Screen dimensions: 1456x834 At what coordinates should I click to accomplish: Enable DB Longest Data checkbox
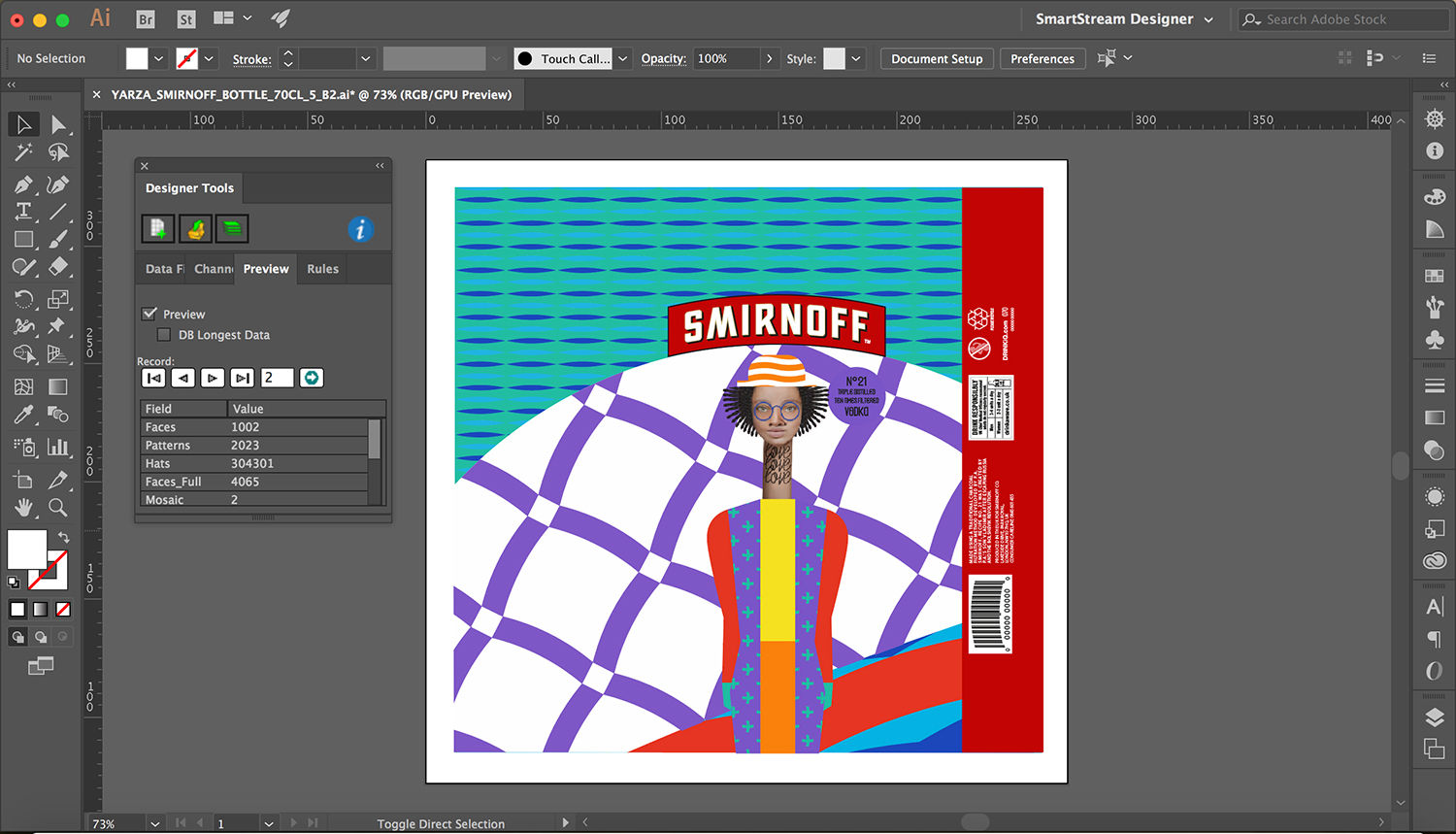[x=164, y=335]
